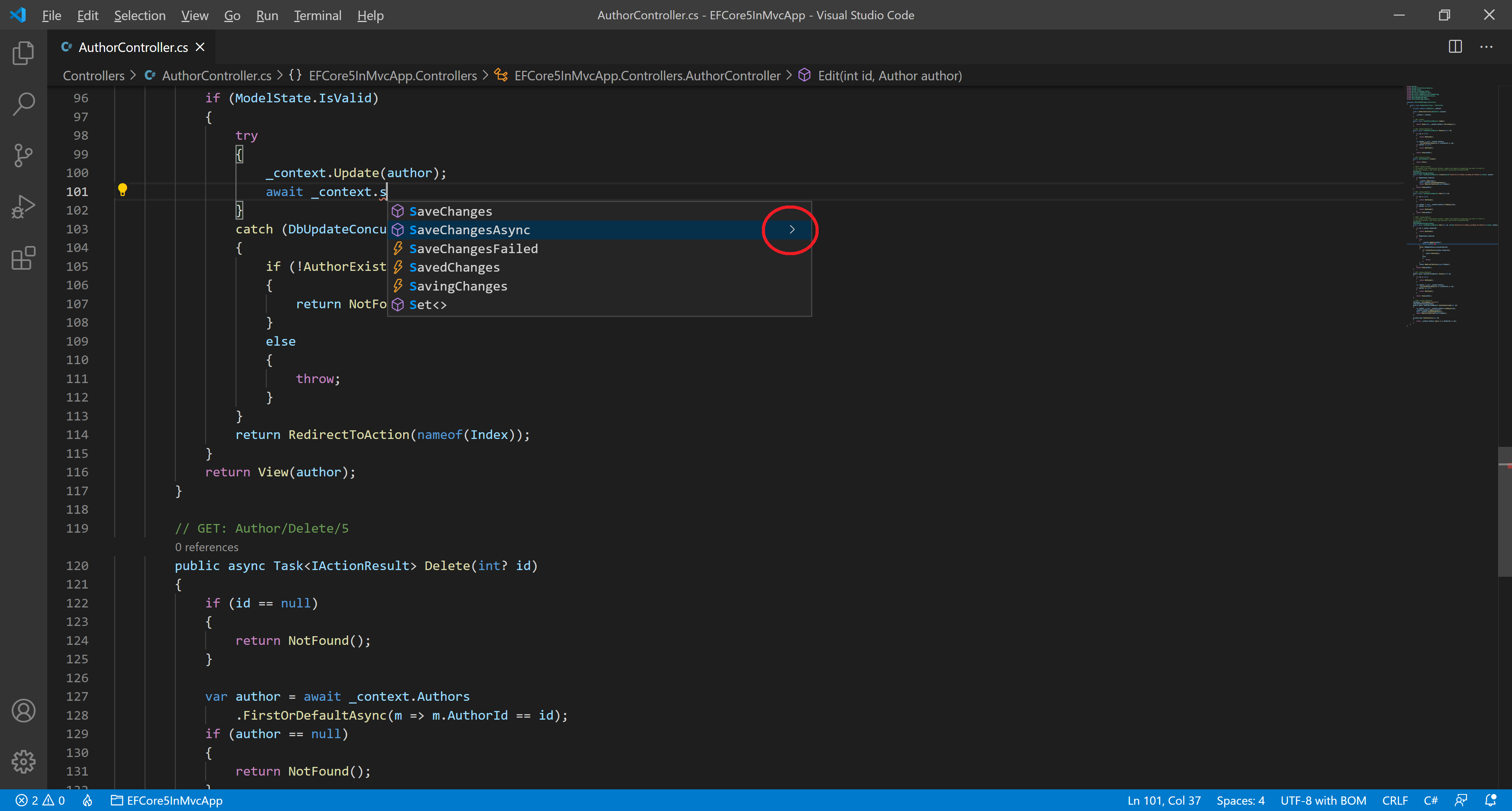This screenshot has width=1512, height=811.
Task: Expand details arrow for SaveChangesAsync suggestion
Action: (791, 230)
